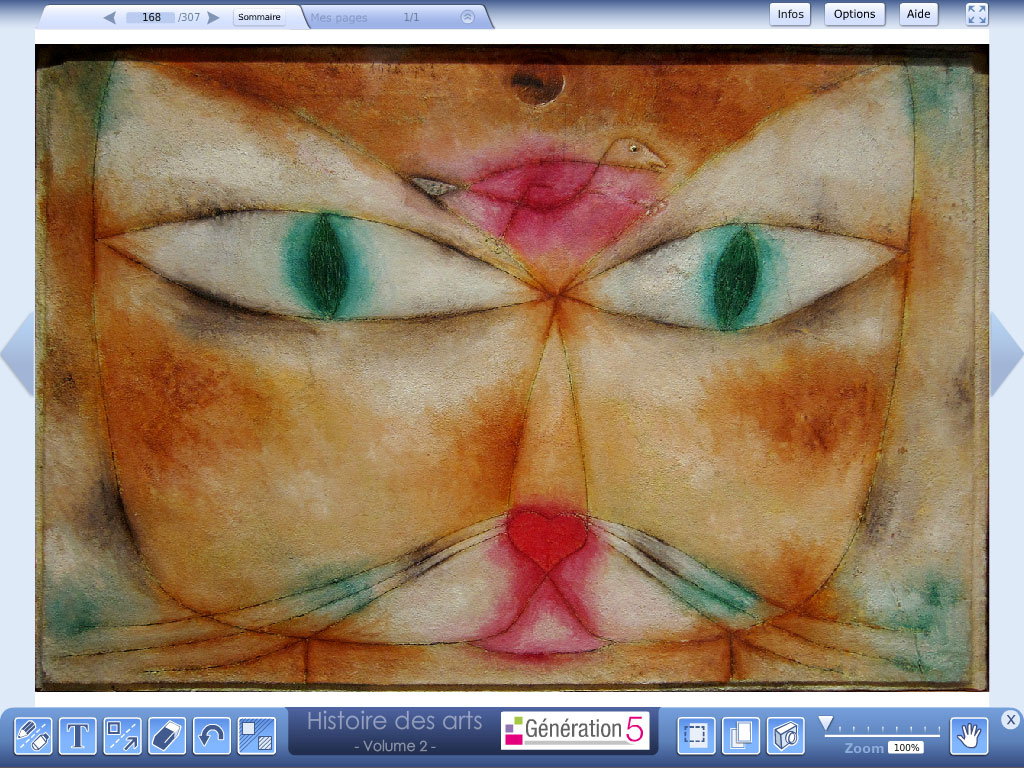The image size is (1024, 768).
Task: Click the Zoom slider track
Action: point(880,733)
